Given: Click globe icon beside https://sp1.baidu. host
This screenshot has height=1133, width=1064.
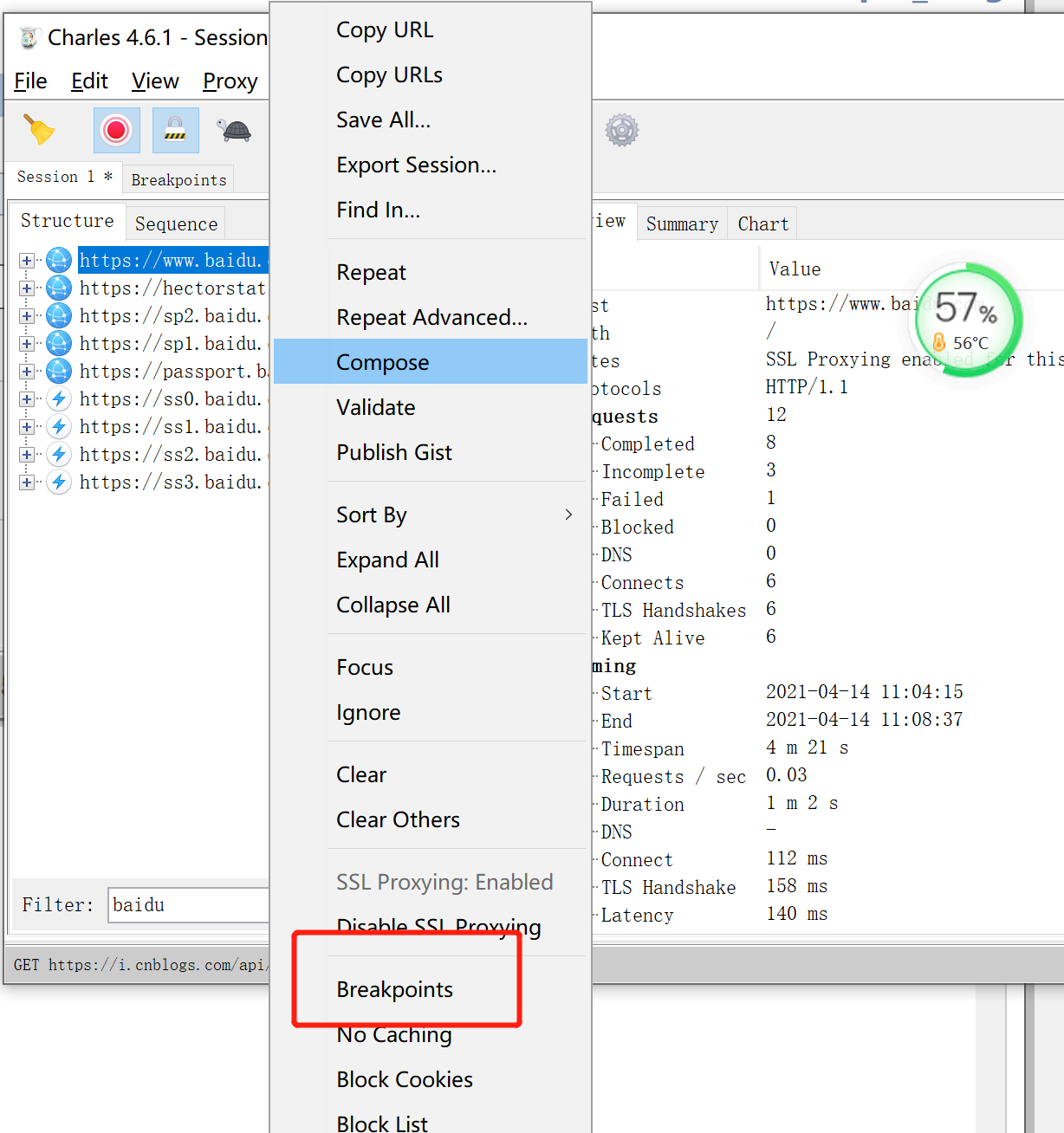Looking at the screenshot, I should pyautogui.click(x=59, y=343).
